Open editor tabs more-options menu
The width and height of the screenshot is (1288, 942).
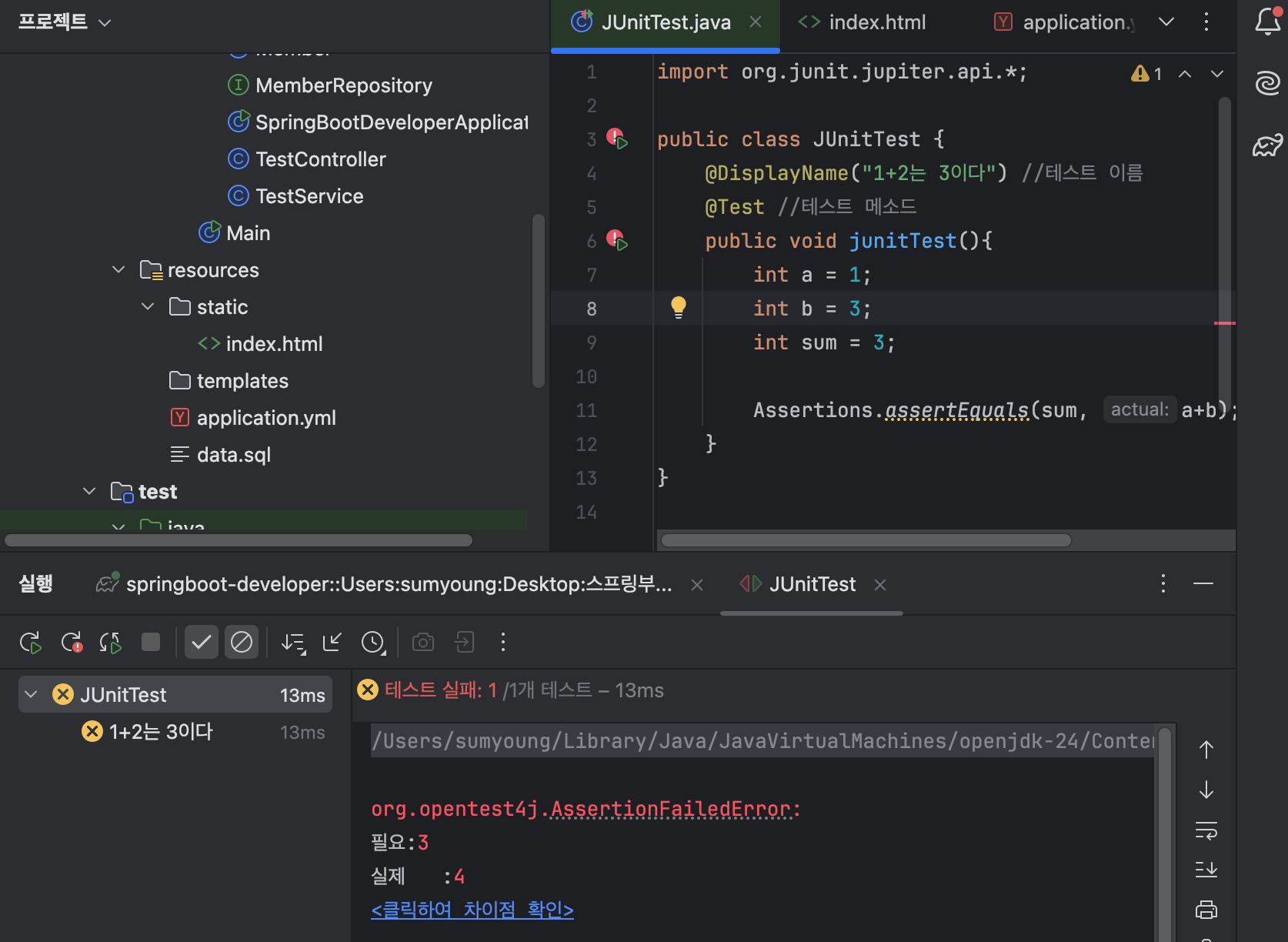(1206, 22)
